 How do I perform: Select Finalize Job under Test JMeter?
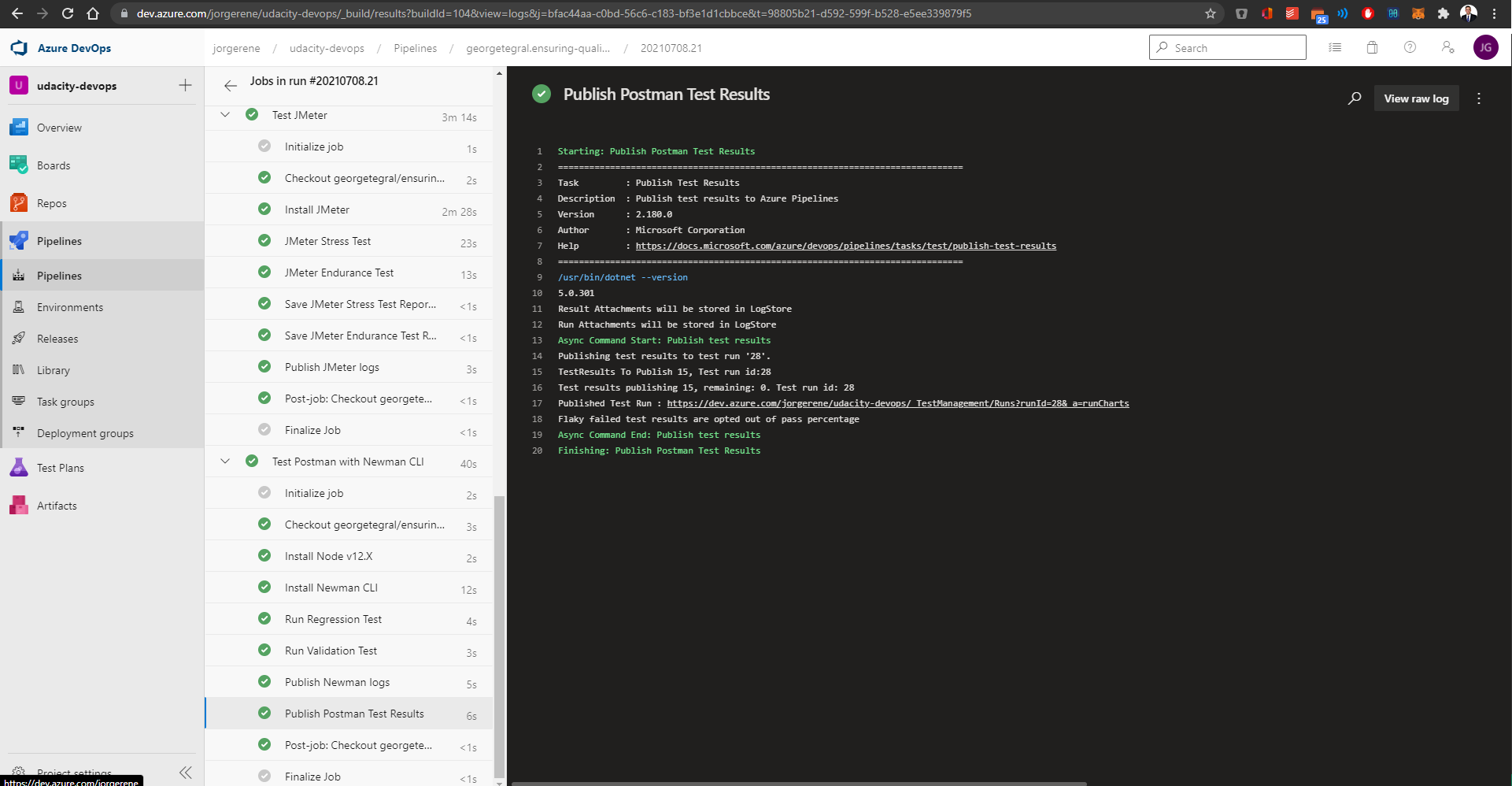point(349,430)
